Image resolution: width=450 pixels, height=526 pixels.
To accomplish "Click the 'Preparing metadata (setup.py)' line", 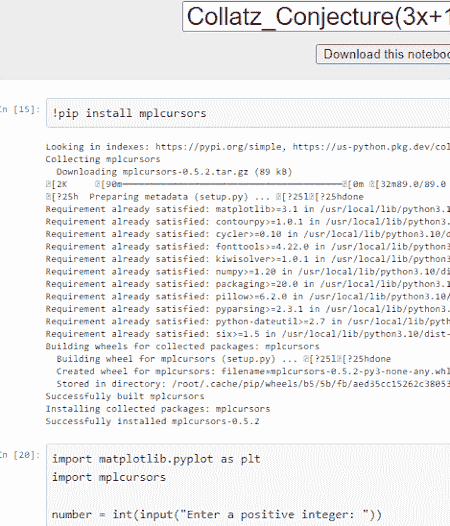I will tap(205, 197).
